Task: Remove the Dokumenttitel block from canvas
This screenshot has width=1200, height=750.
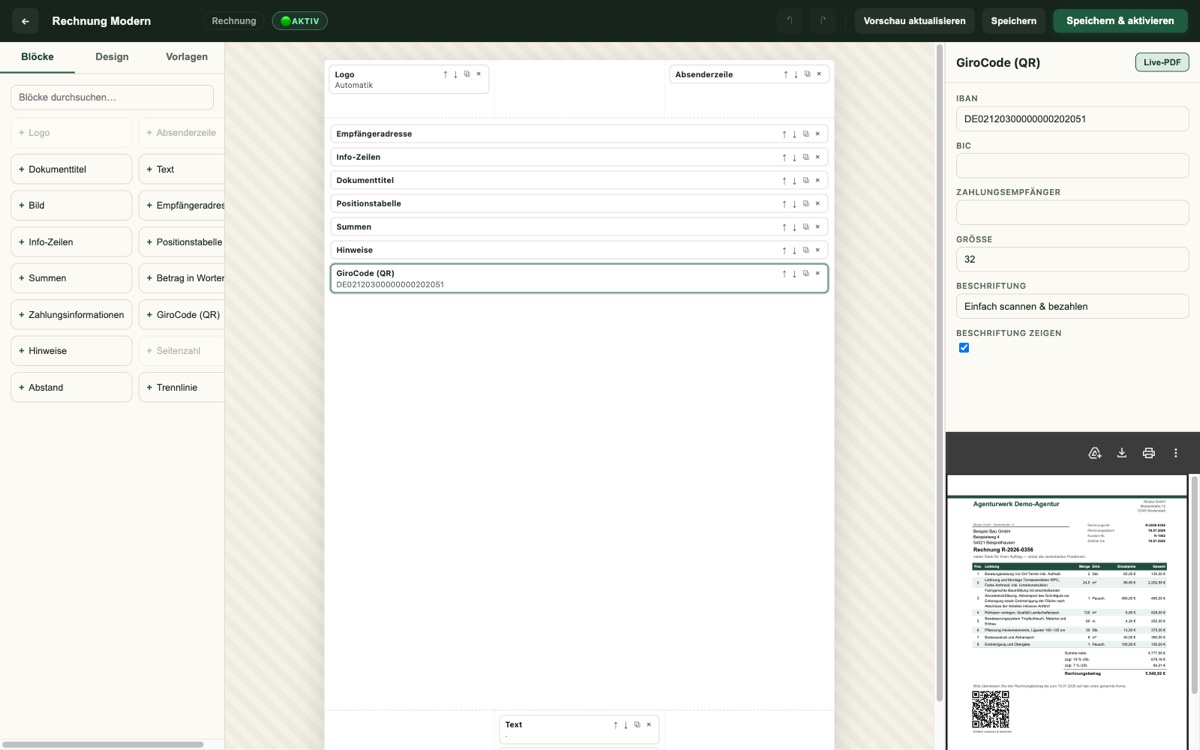Action: (817, 180)
